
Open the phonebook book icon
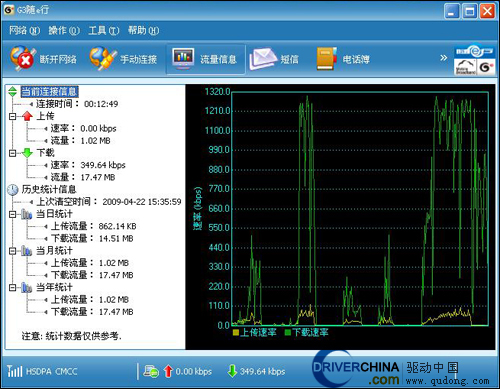(326, 58)
